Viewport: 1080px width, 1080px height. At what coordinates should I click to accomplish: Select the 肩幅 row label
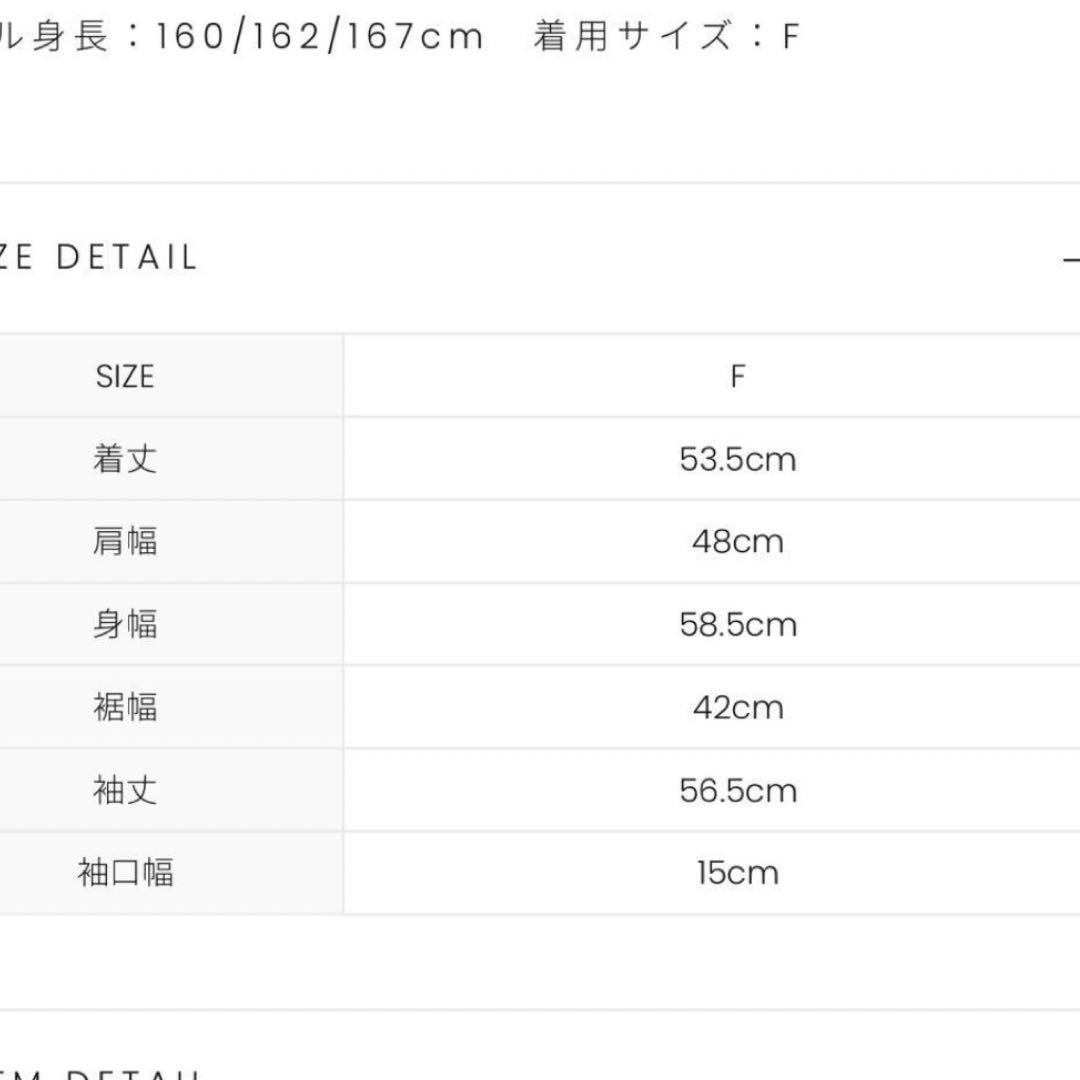125,542
